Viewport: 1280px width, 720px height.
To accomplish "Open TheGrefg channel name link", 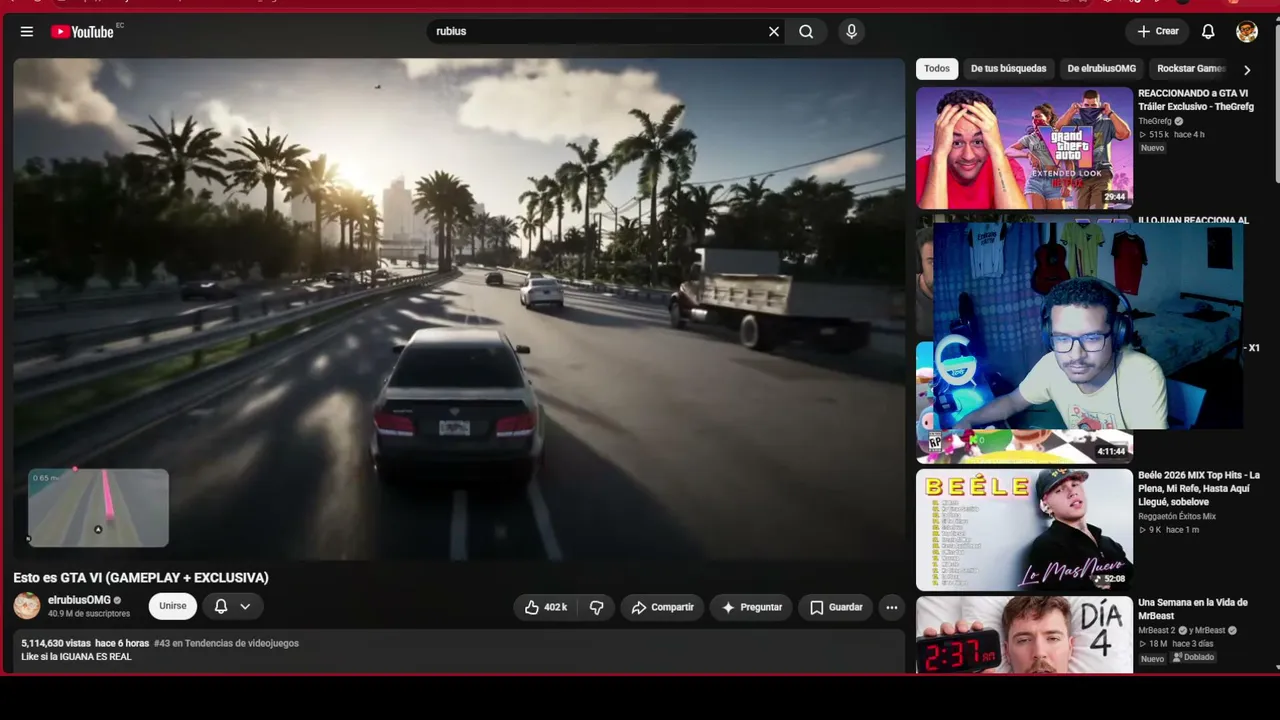I will pyautogui.click(x=1155, y=121).
